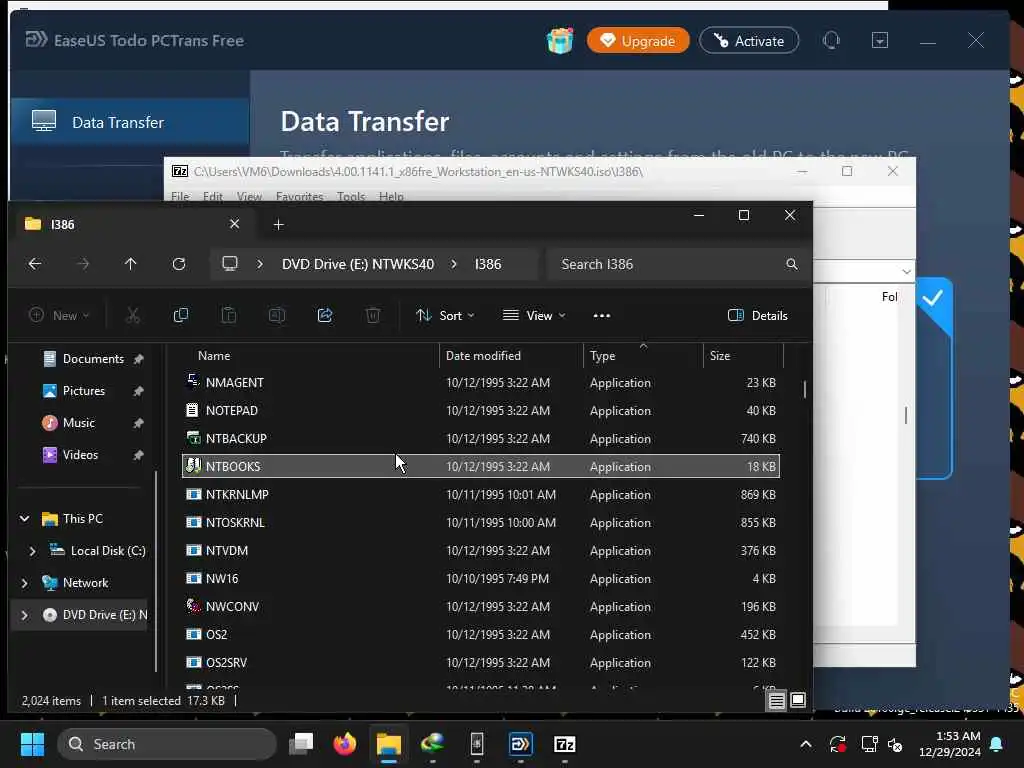Image resolution: width=1024 pixels, height=768 pixels.
Task: Close the I386 Explorer tab
Action: tap(234, 224)
